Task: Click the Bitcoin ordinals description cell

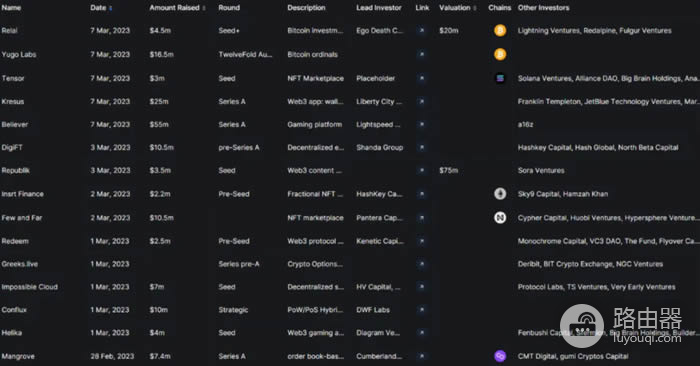Action: pos(312,54)
